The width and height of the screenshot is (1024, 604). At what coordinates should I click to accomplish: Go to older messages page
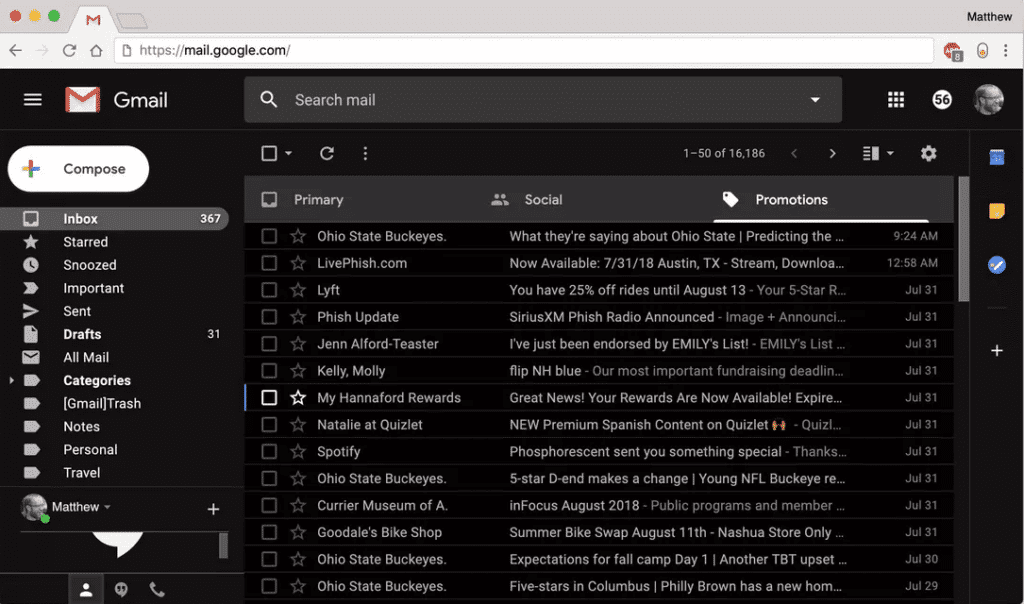pyautogui.click(x=832, y=153)
